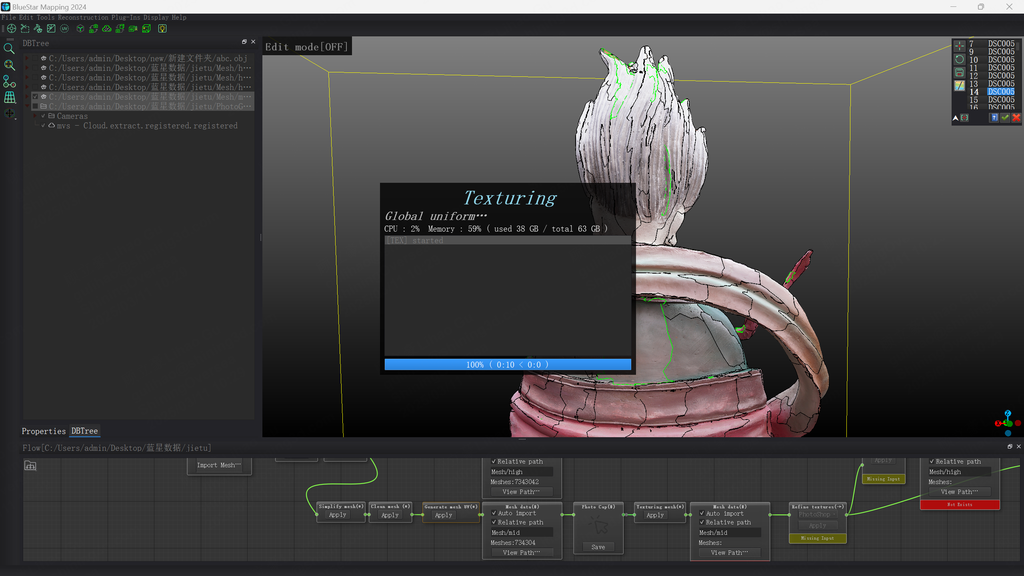1024x576 pixels.
Task: Click Apply on Simplify mesh node
Action: click(338, 515)
